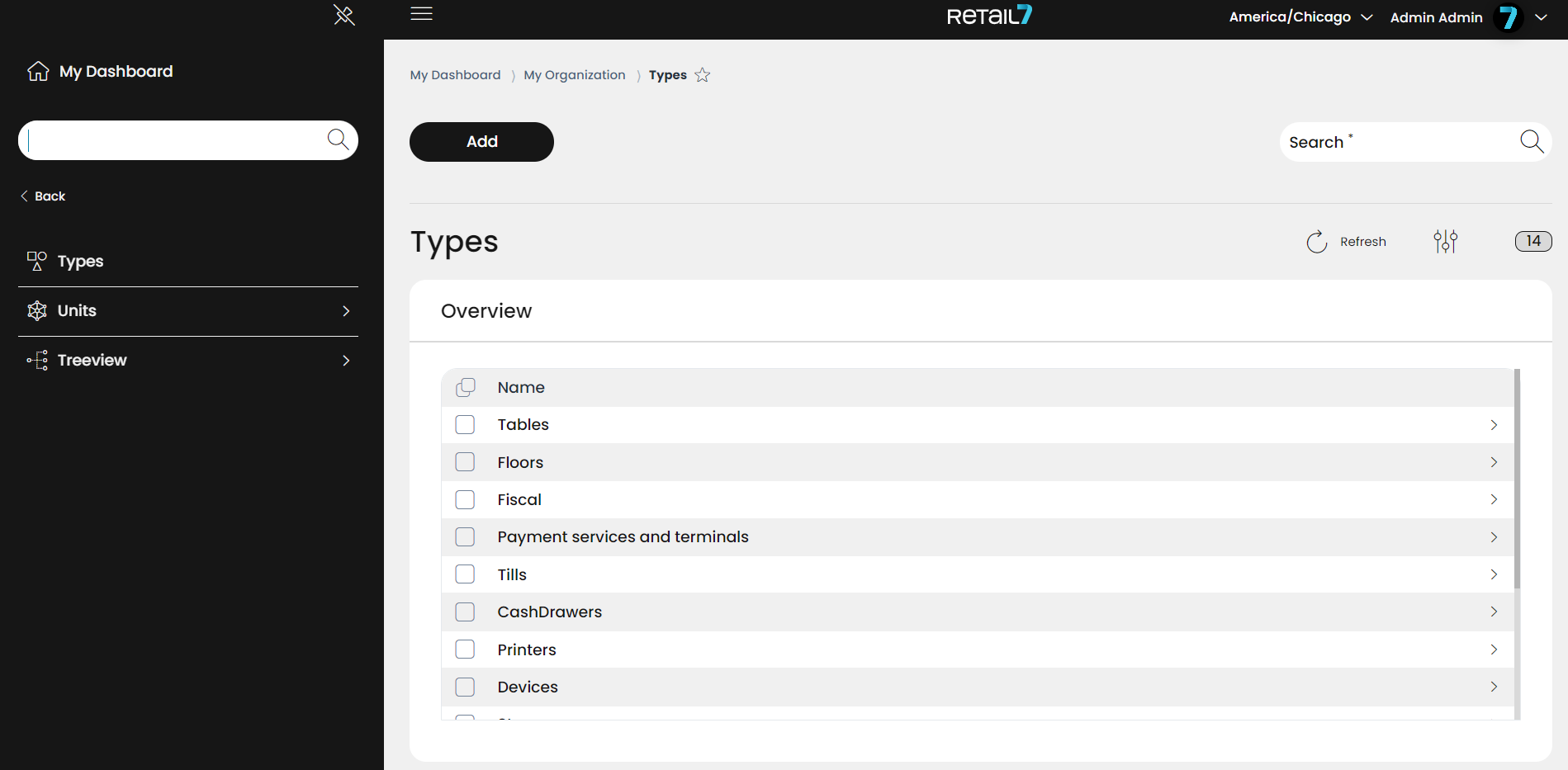Toggle the hamburger menu icon
Image resolution: width=1568 pixels, height=770 pixels.
pyautogui.click(x=422, y=13)
